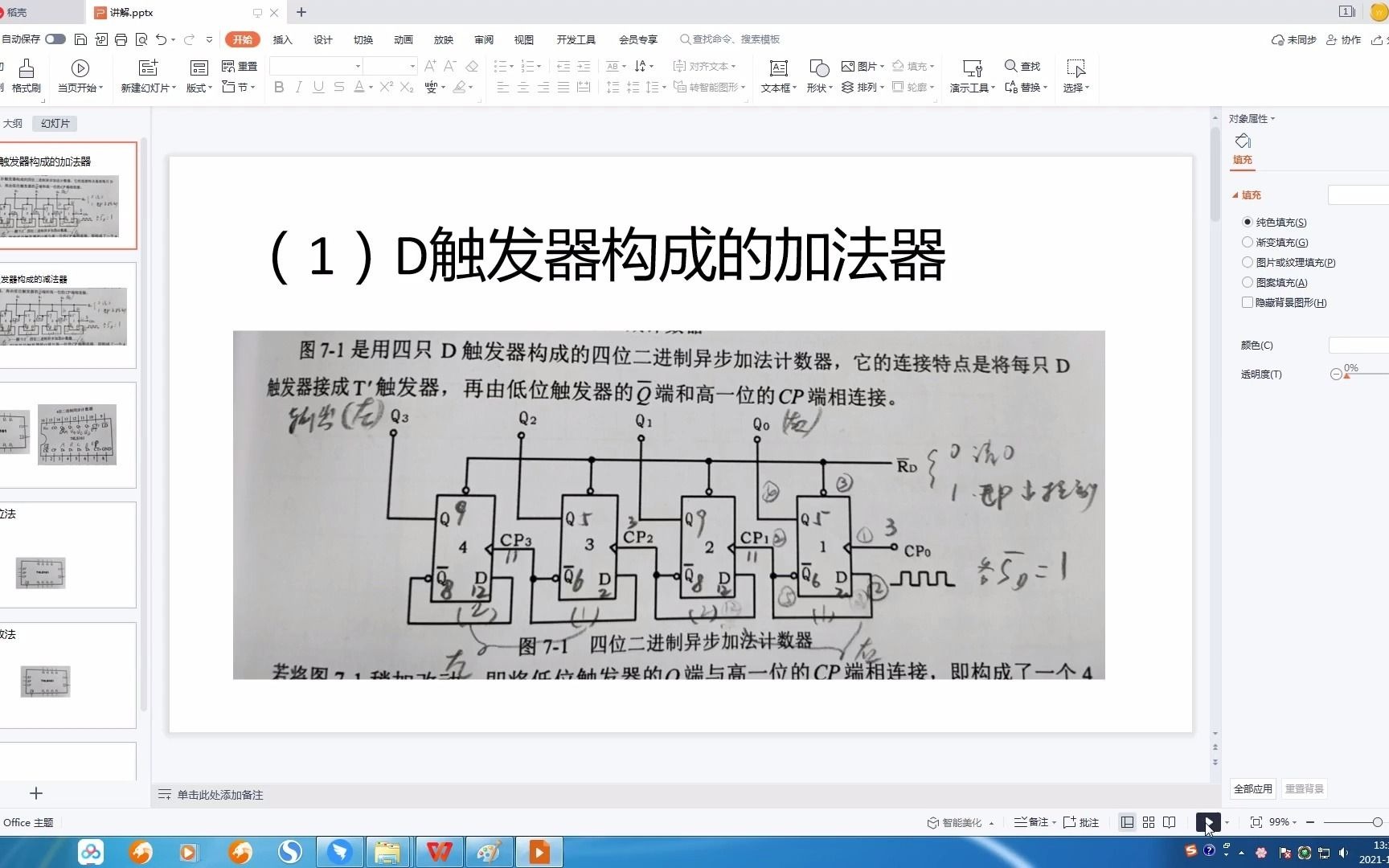Select 渐变填充 gradient fill radio button

1247,242
